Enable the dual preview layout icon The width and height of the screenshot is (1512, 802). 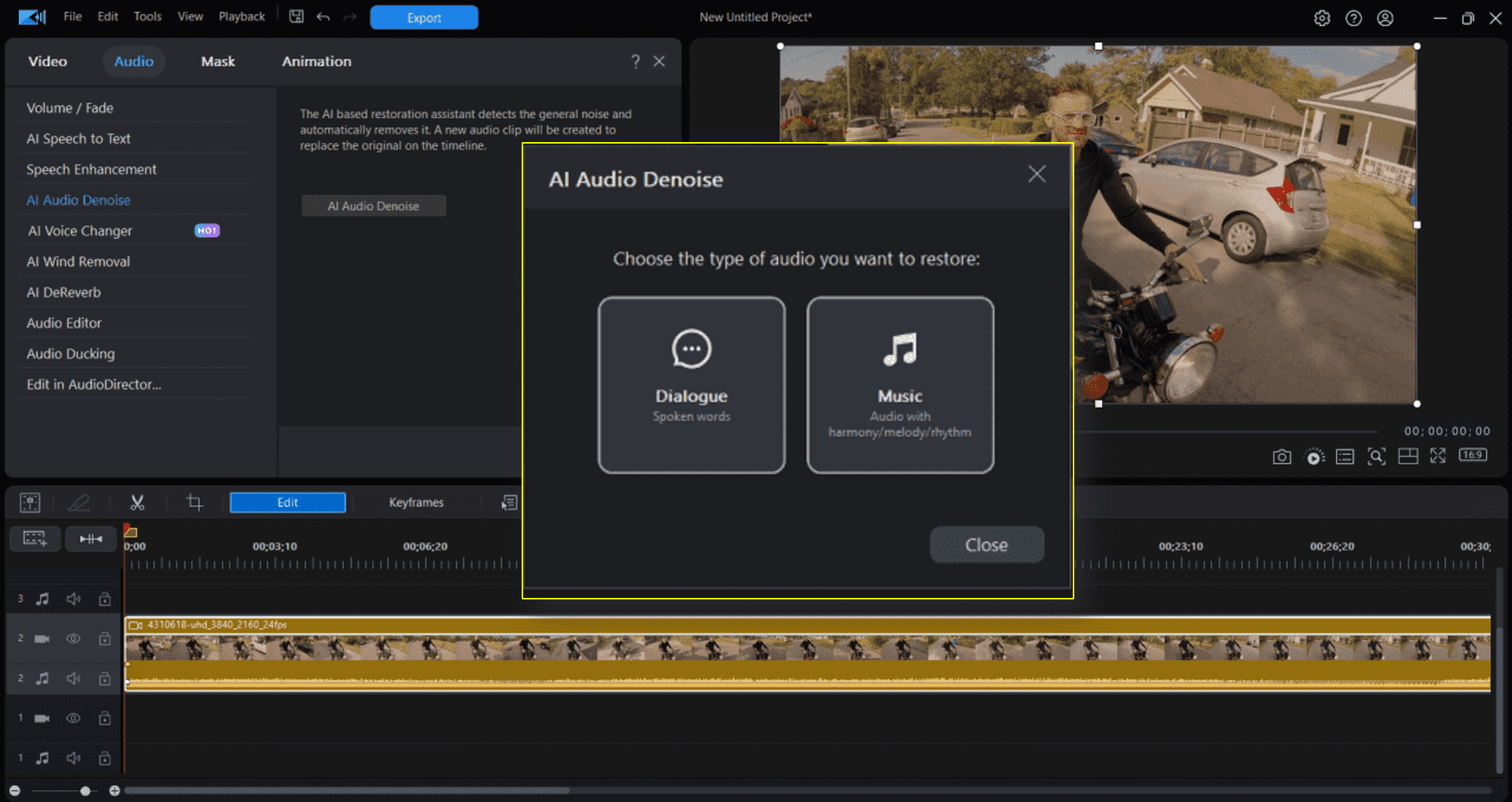1408,456
